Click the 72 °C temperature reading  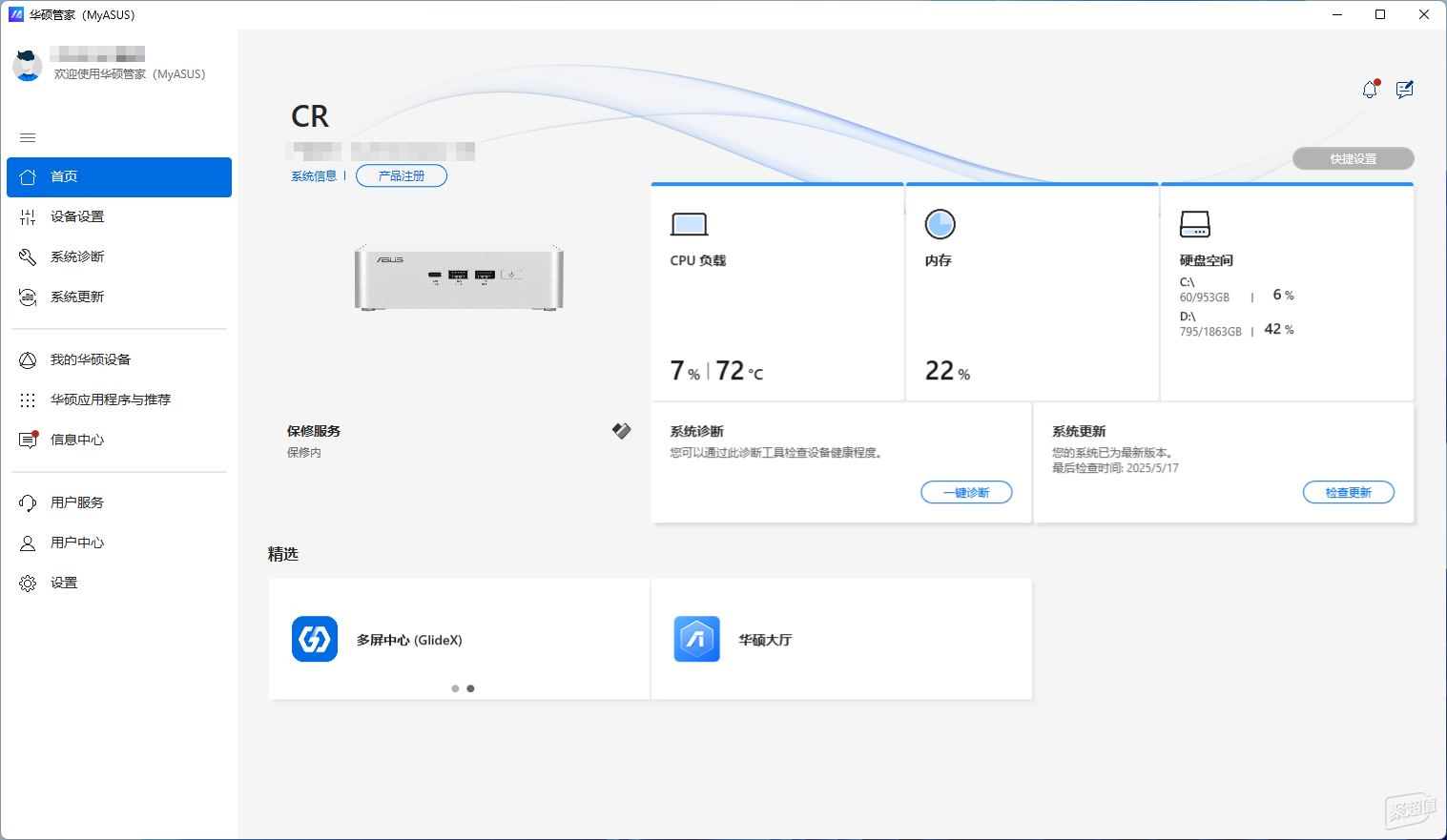pyautogui.click(x=740, y=371)
